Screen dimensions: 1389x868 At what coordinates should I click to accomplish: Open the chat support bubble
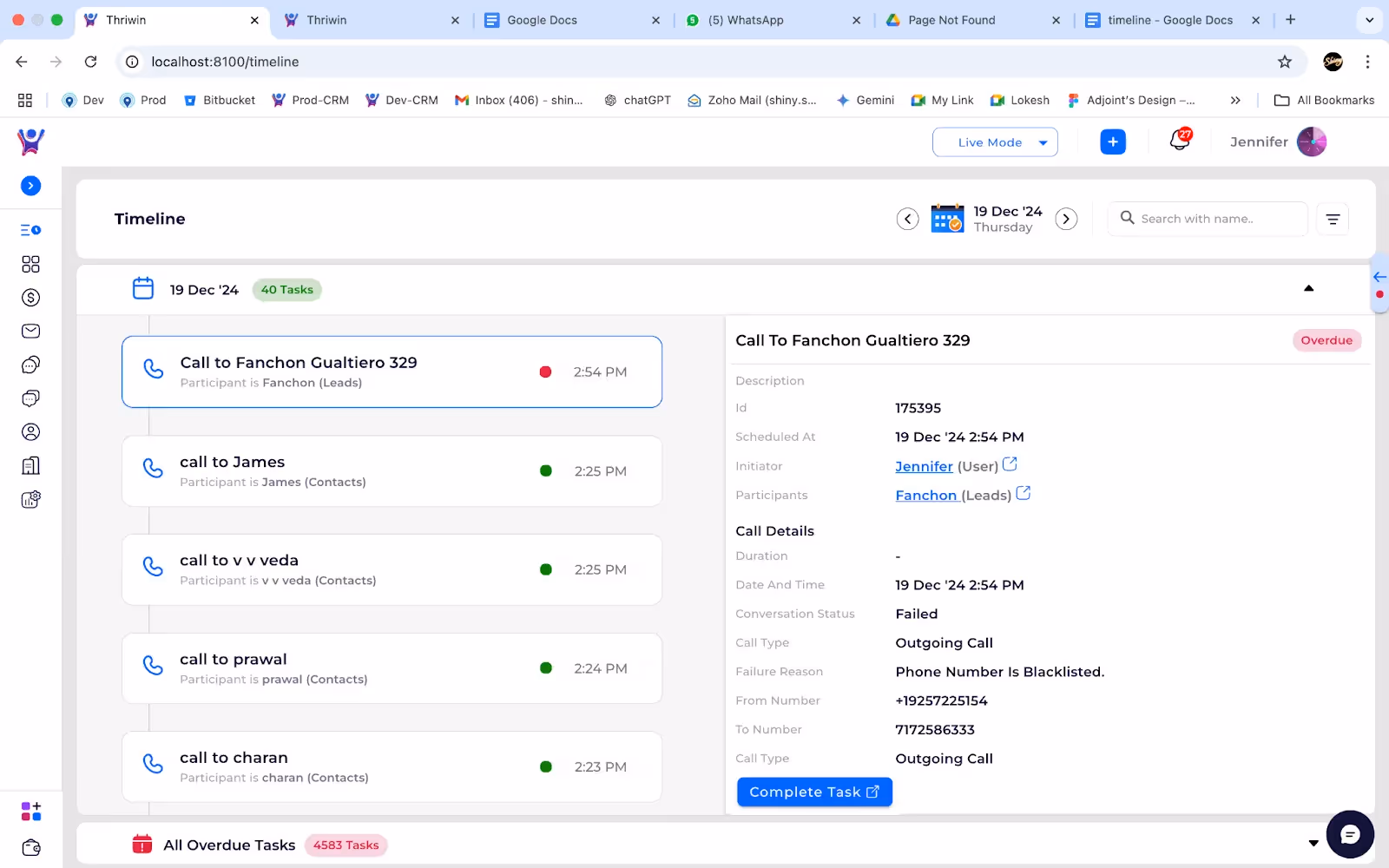(1350, 834)
